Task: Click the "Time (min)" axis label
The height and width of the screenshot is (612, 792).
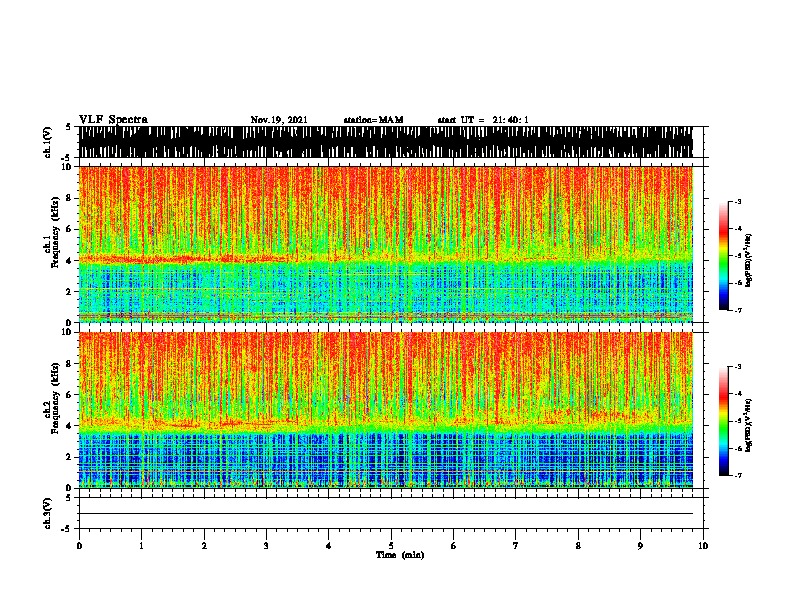Action: click(x=400, y=555)
